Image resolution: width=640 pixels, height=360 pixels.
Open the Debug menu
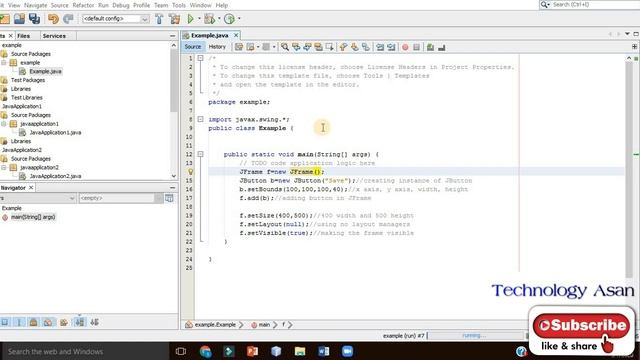120,5
